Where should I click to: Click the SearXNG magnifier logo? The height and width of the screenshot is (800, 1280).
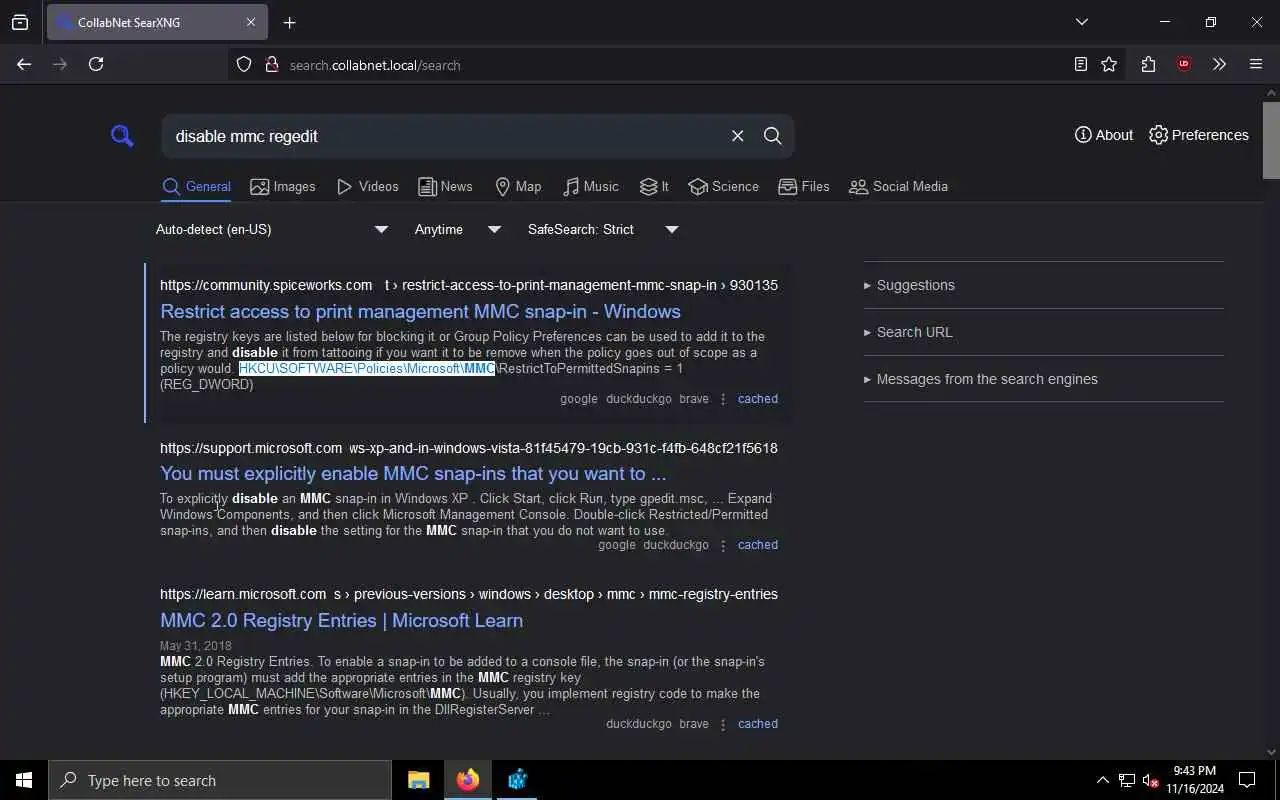click(122, 136)
